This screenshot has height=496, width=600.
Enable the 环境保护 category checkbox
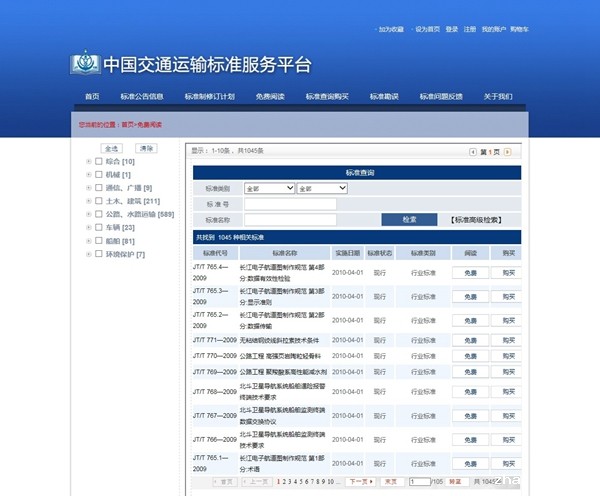[x=98, y=254]
